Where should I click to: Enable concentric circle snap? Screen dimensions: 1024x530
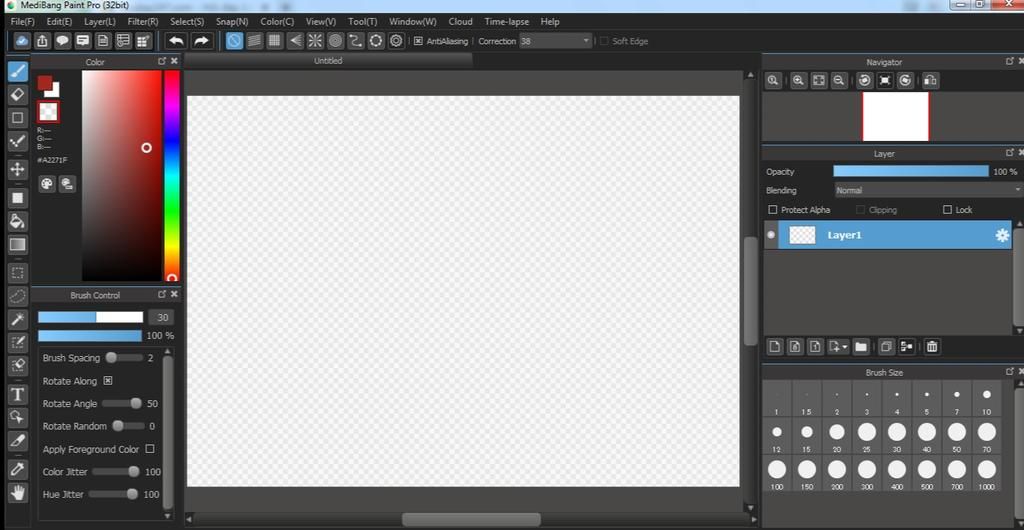336,41
